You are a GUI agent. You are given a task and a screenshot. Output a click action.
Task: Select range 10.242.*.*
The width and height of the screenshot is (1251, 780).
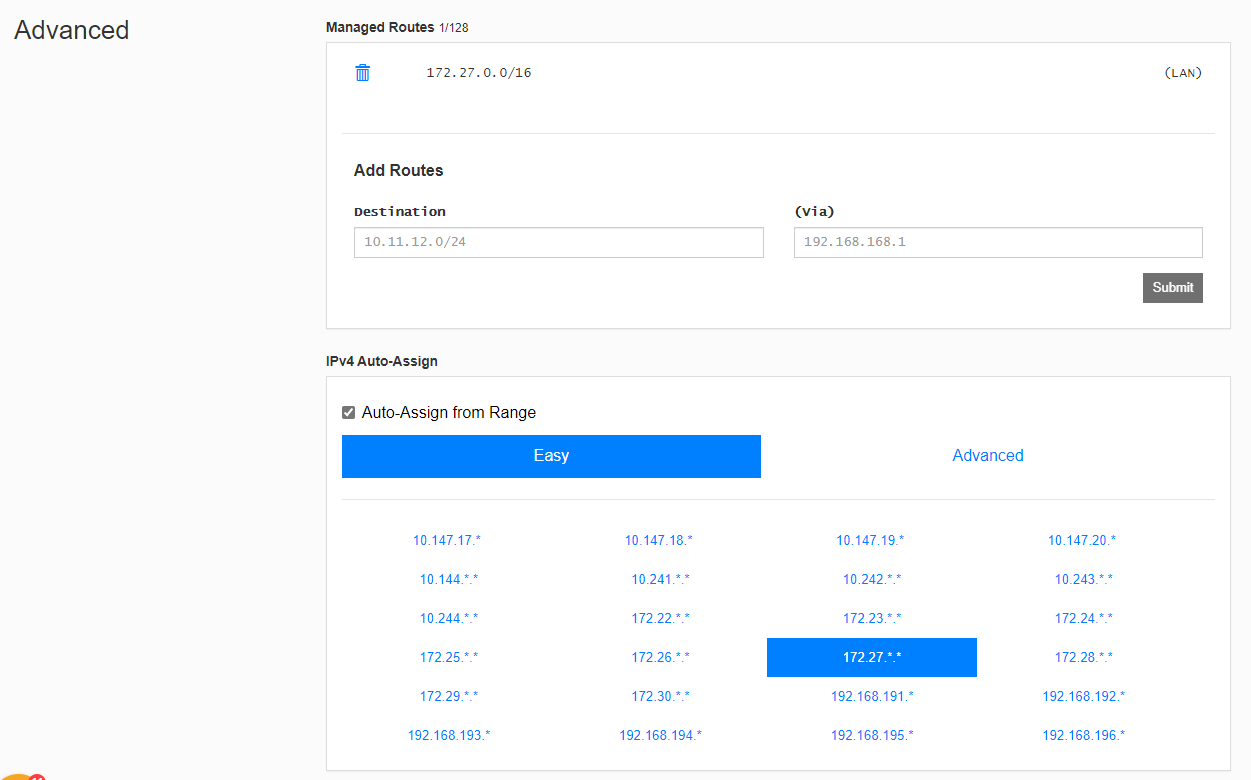(872, 579)
